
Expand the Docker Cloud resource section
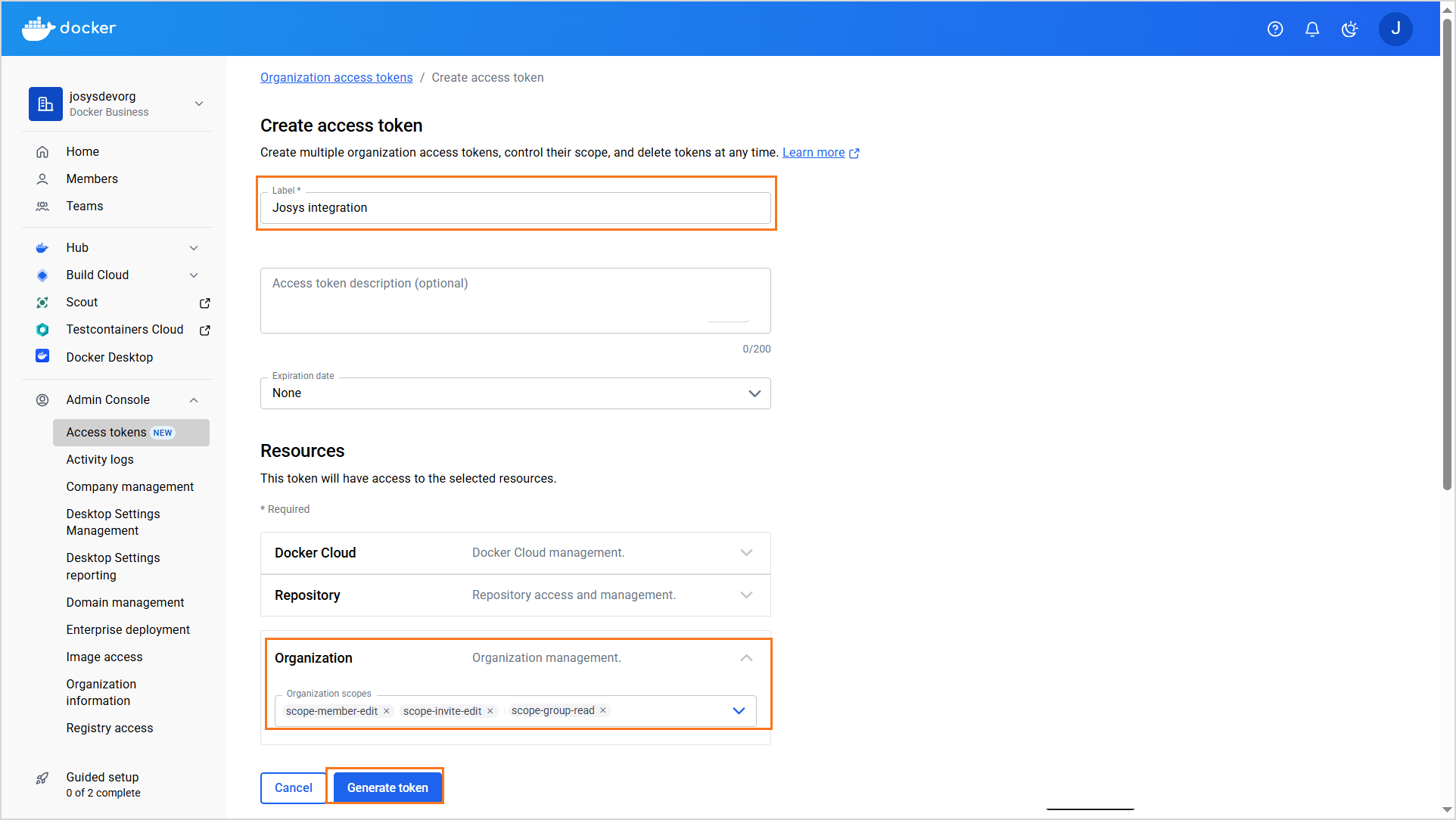tap(746, 553)
